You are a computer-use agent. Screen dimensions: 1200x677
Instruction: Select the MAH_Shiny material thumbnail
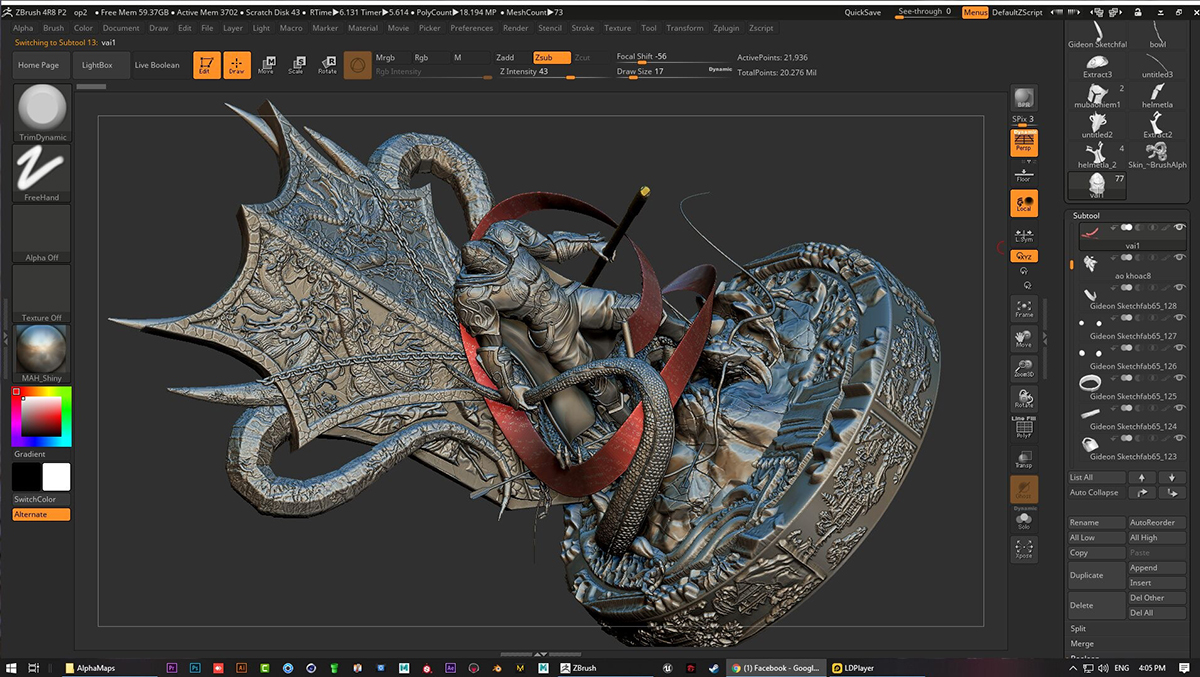click(42, 350)
